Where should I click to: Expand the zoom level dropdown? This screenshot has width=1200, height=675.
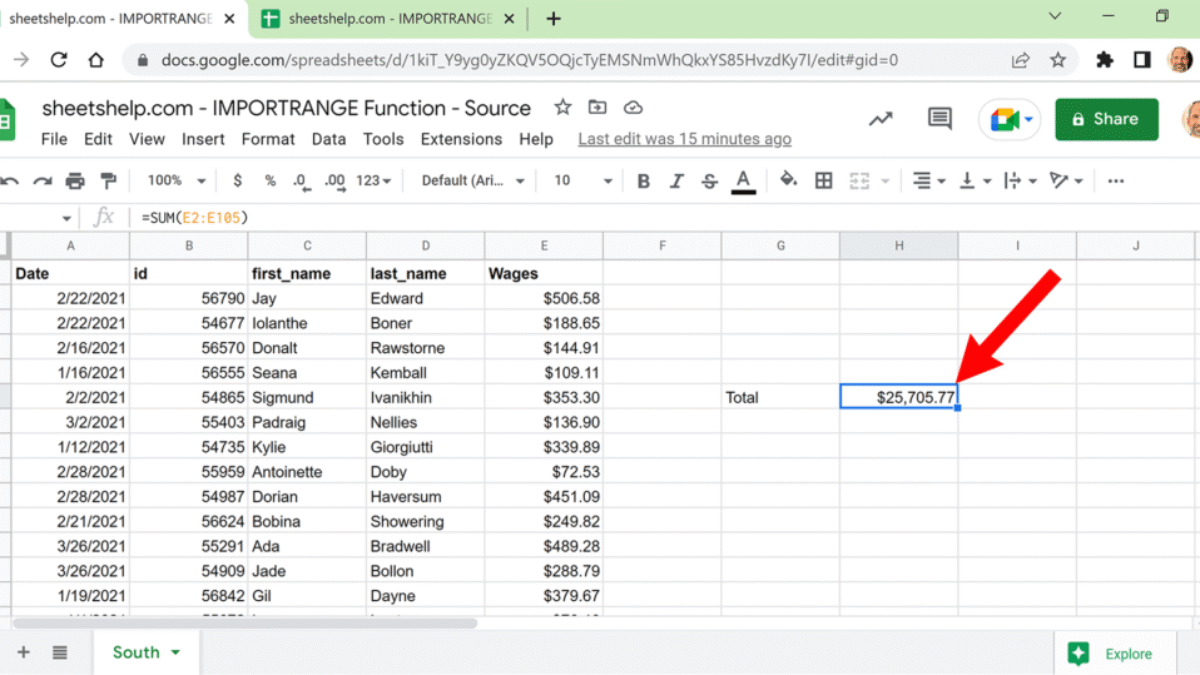click(176, 181)
